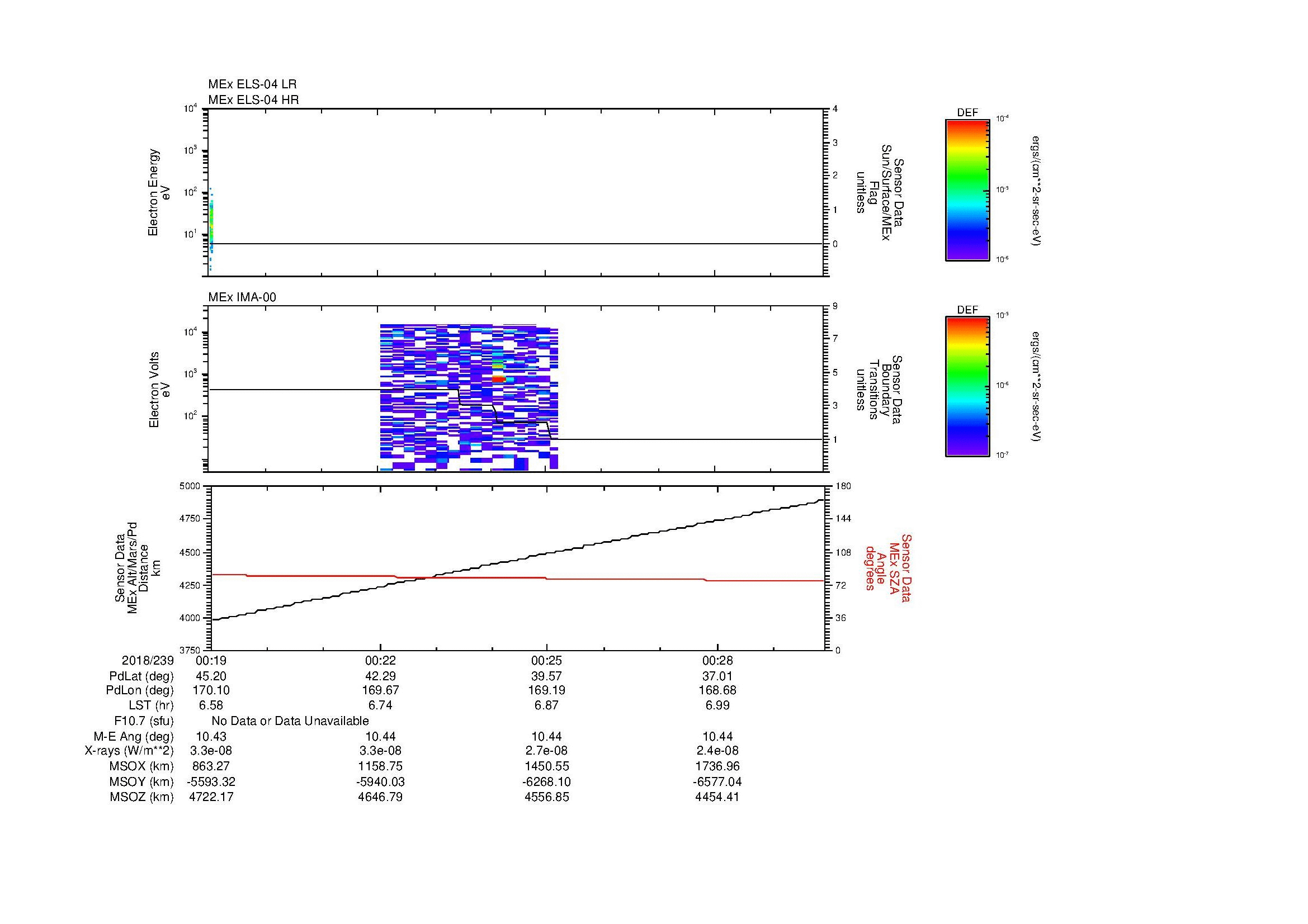
Task: Click PdLat value '39.57'
Action: [x=547, y=676]
